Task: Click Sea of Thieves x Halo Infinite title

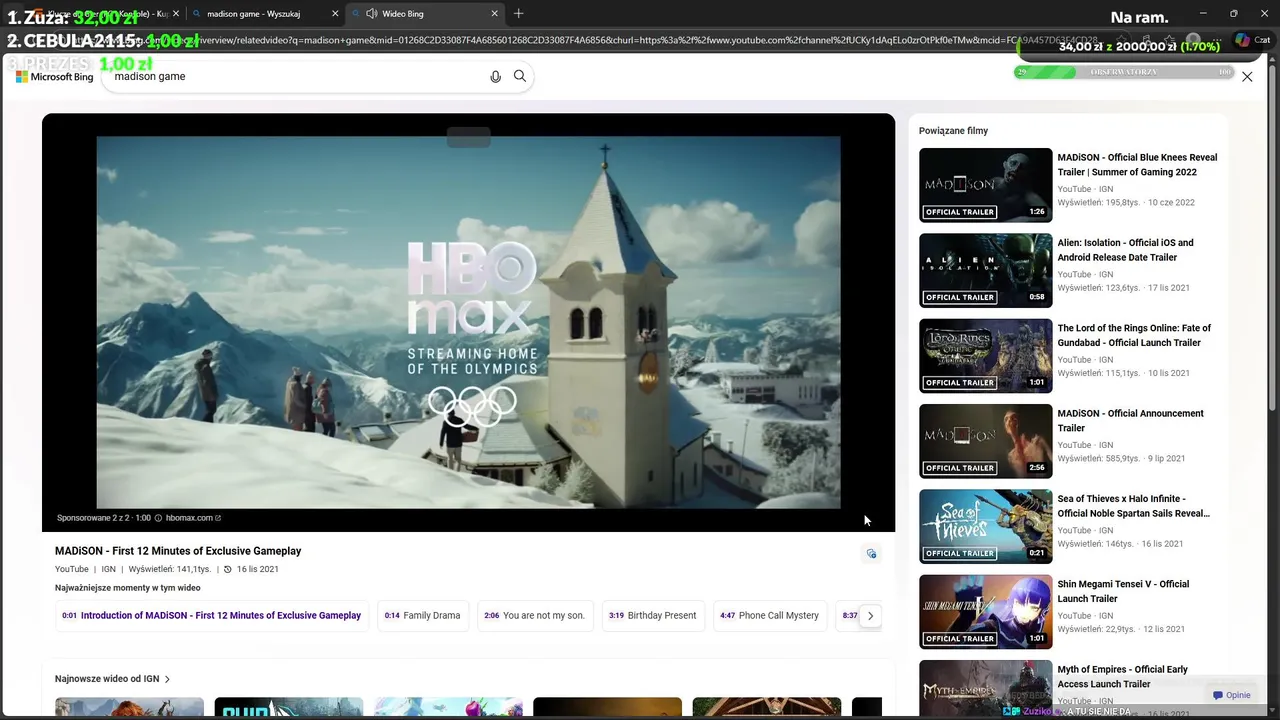Action: [1134, 506]
